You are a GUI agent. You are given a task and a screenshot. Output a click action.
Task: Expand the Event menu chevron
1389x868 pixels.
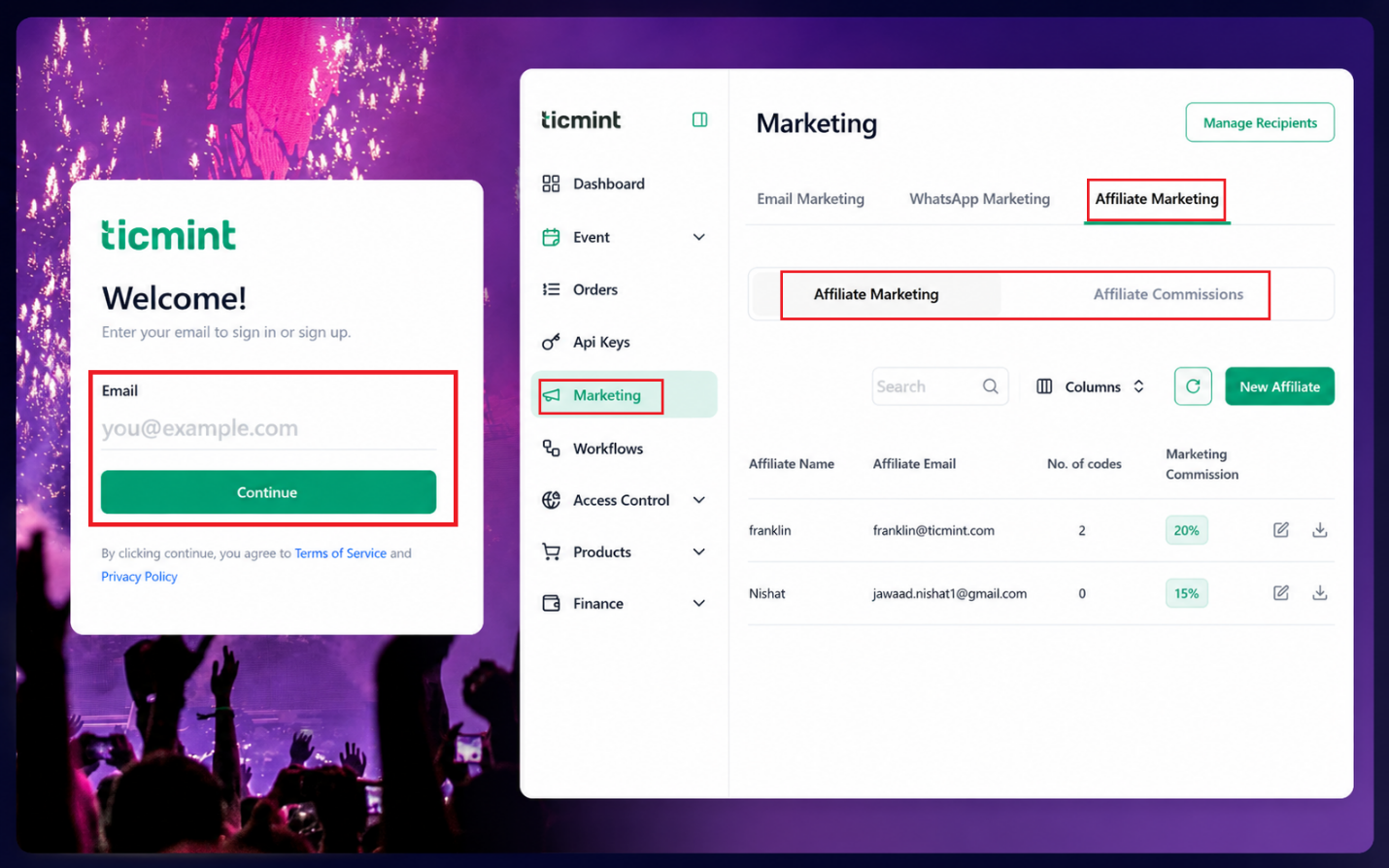click(698, 237)
